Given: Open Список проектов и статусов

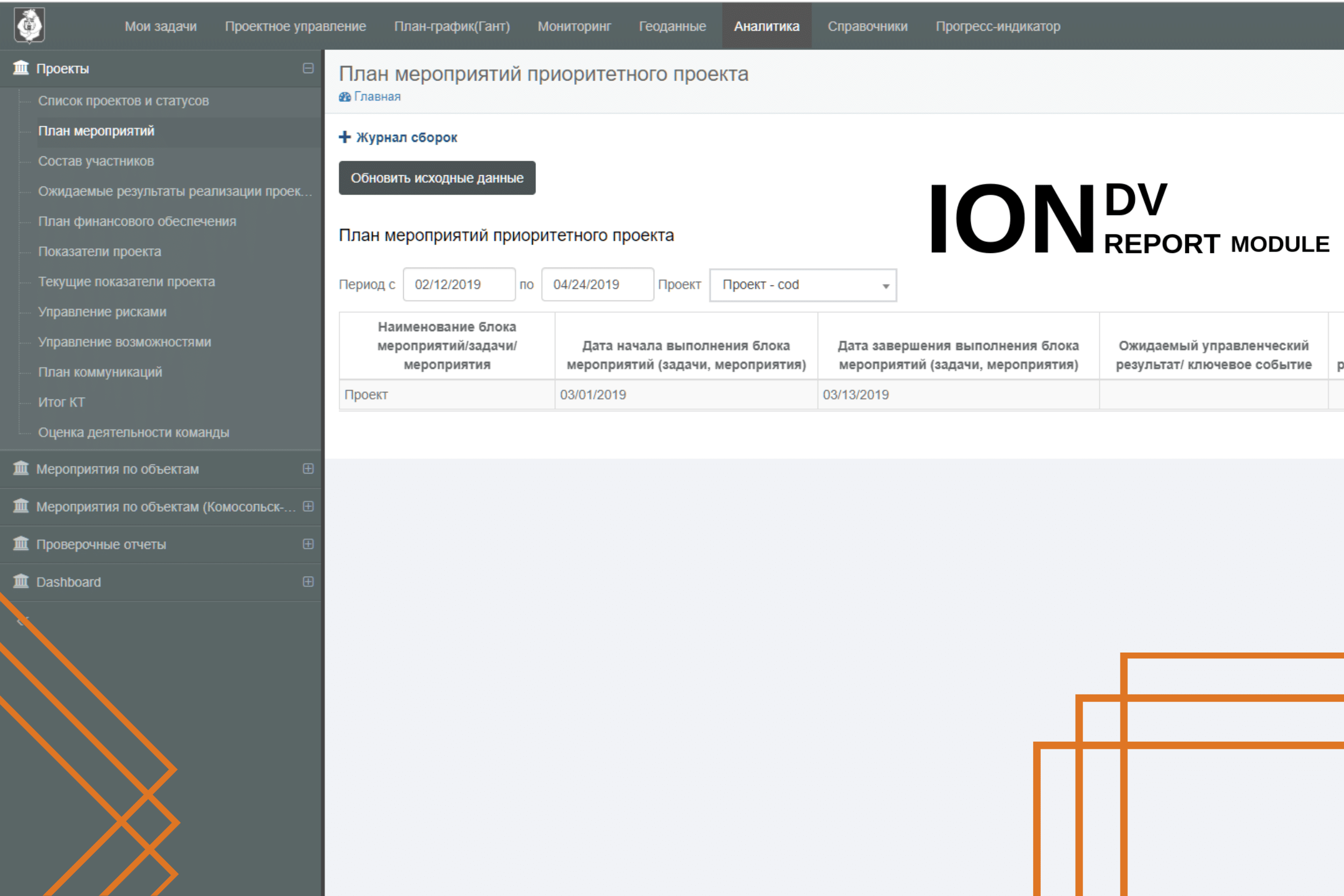Looking at the screenshot, I should coord(124,101).
